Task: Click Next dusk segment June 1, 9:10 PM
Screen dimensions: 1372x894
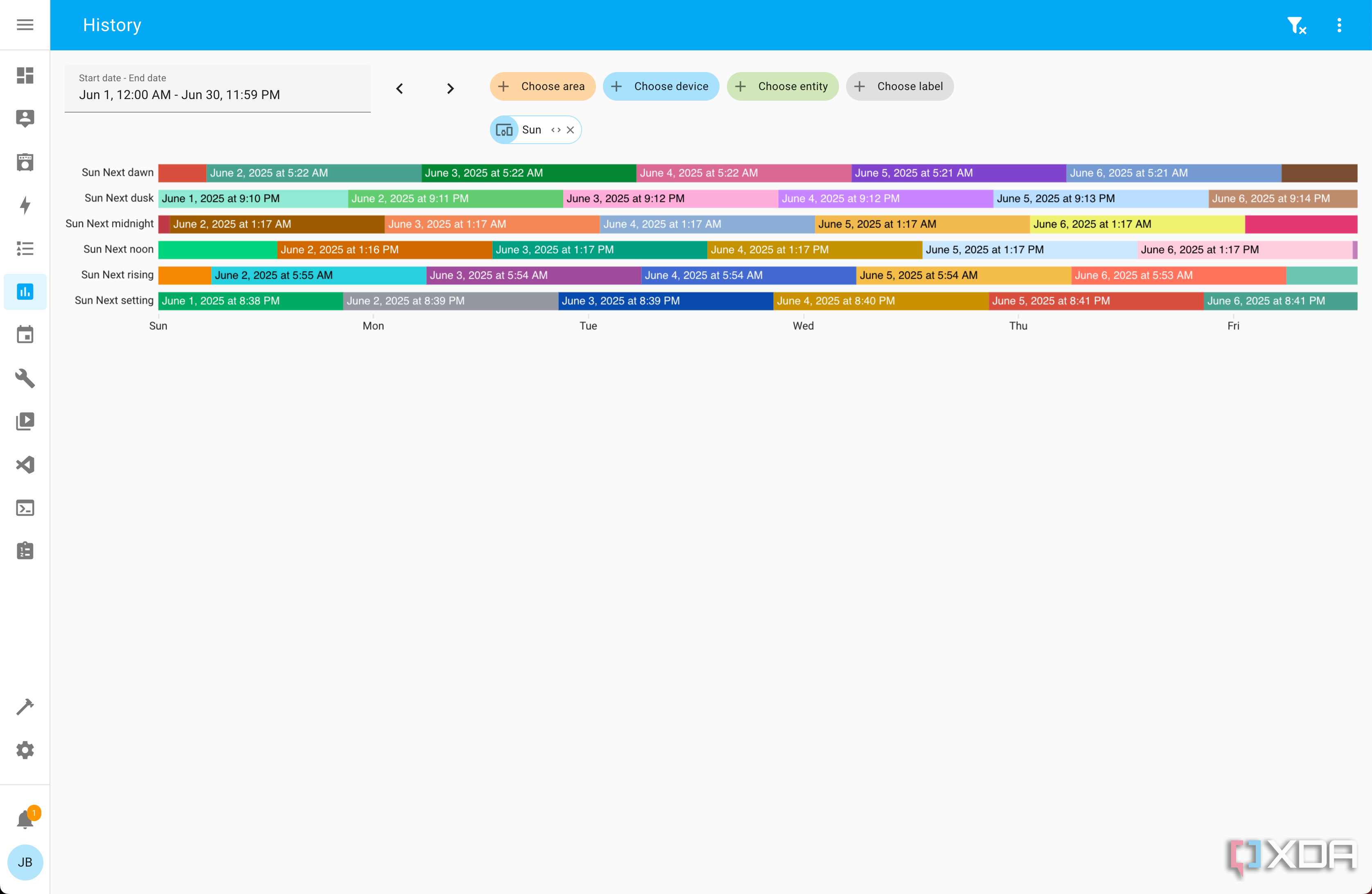Action: click(253, 198)
